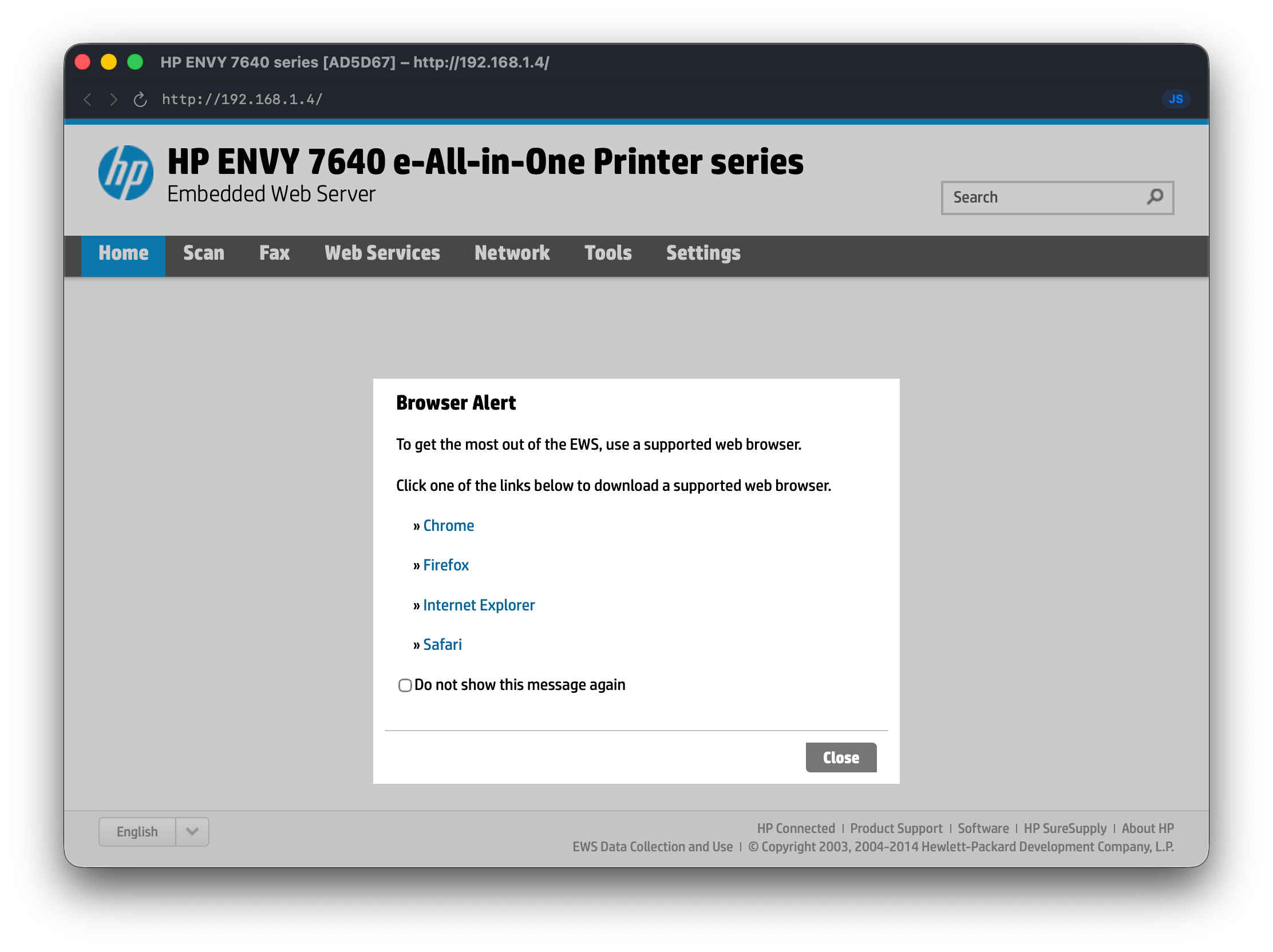Click the 'Browser Alert' heading text

[x=456, y=403]
